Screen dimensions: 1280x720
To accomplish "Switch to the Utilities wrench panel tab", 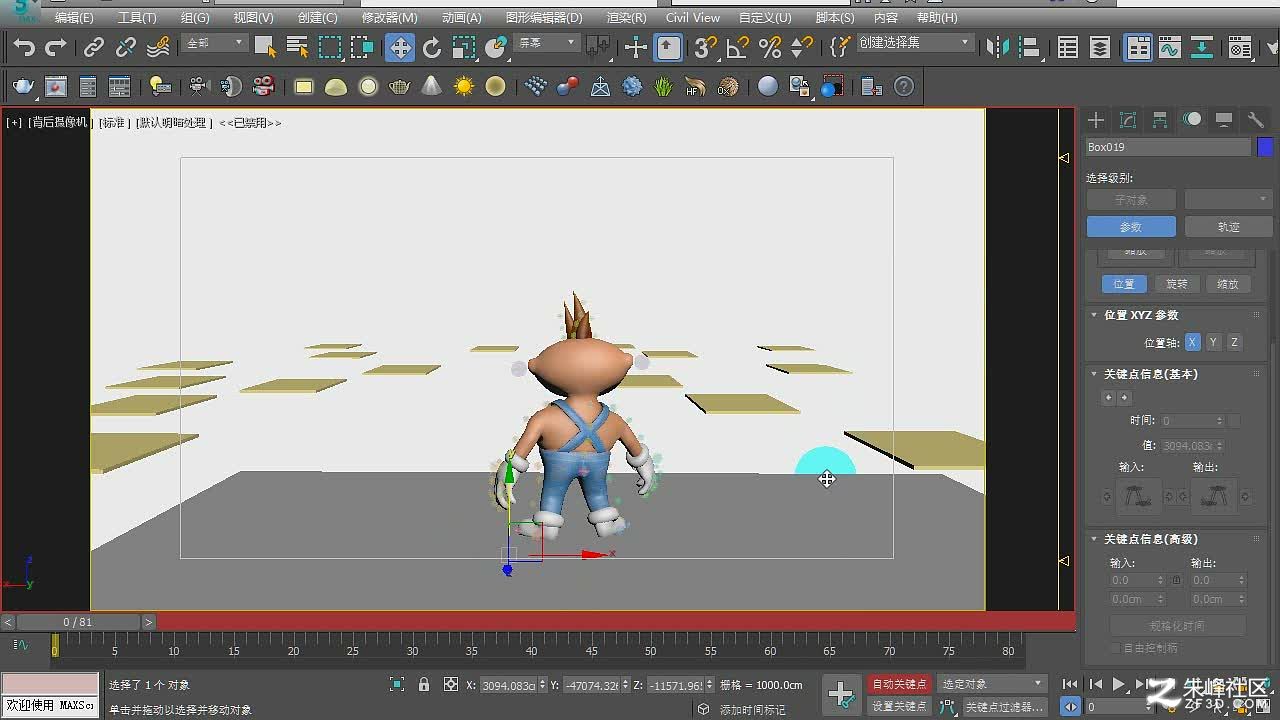I will coord(1256,120).
